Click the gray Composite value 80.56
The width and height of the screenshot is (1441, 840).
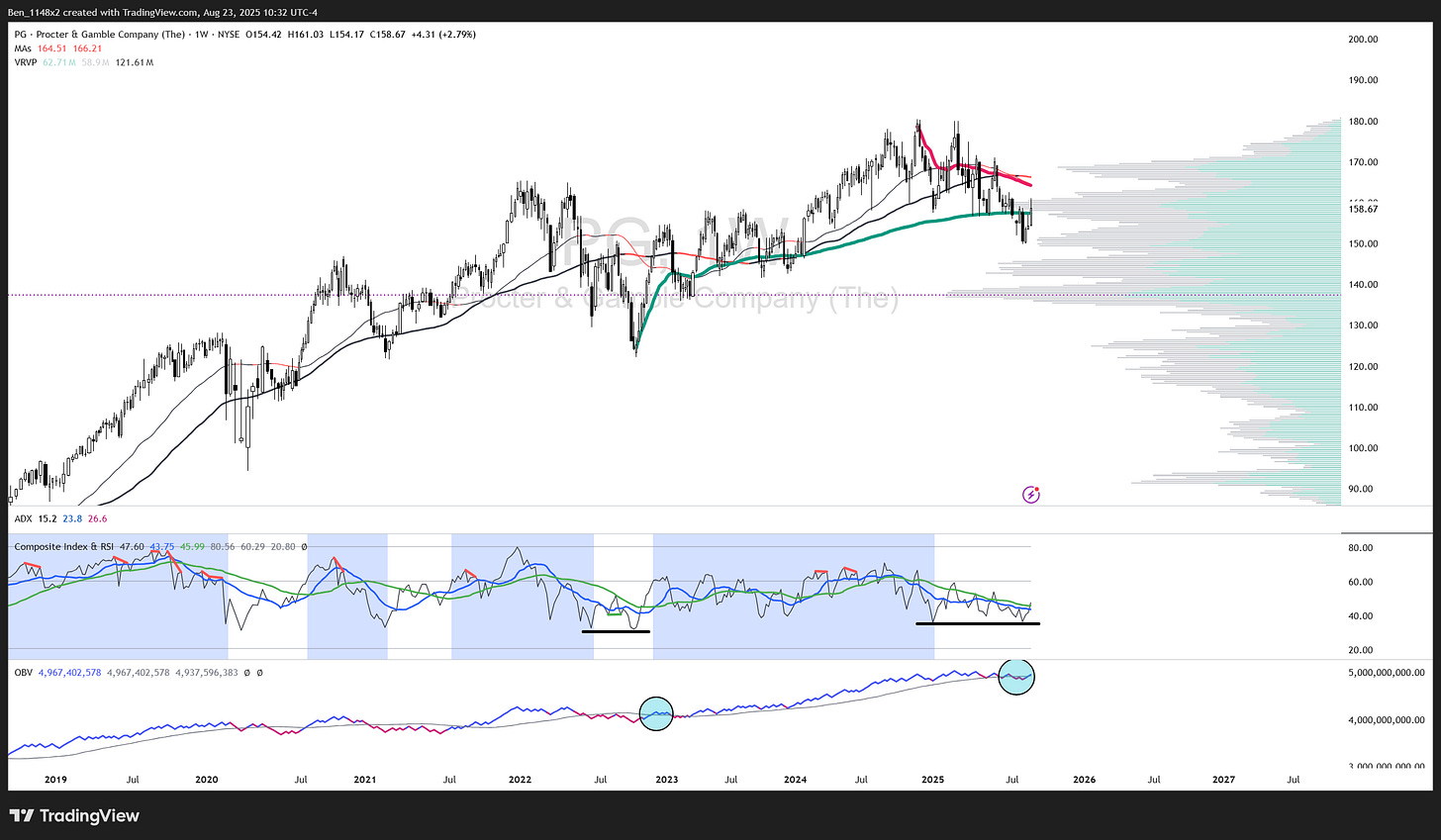224,546
